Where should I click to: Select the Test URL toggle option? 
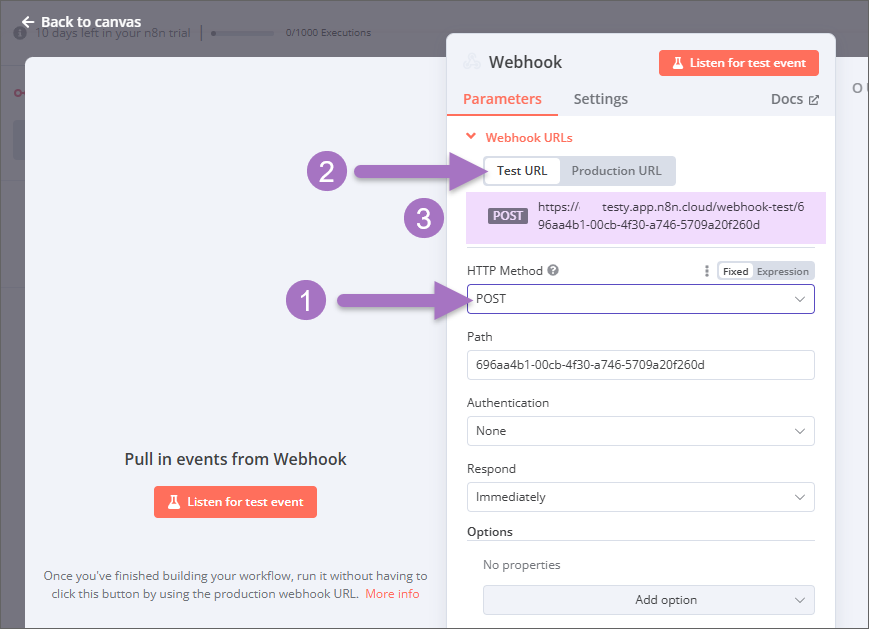pyautogui.click(x=522, y=171)
